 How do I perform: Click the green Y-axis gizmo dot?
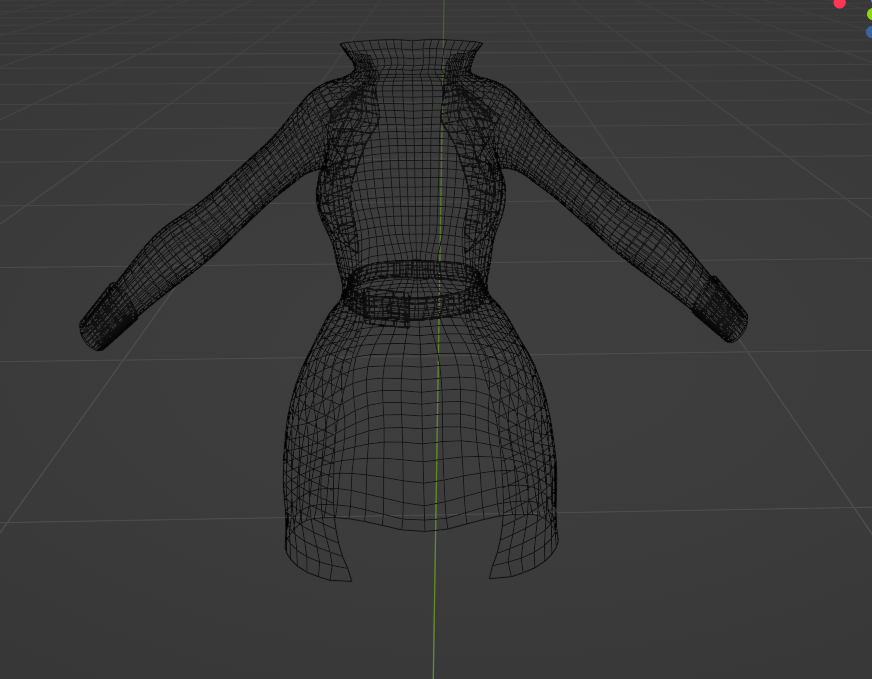[x=869, y=15]
